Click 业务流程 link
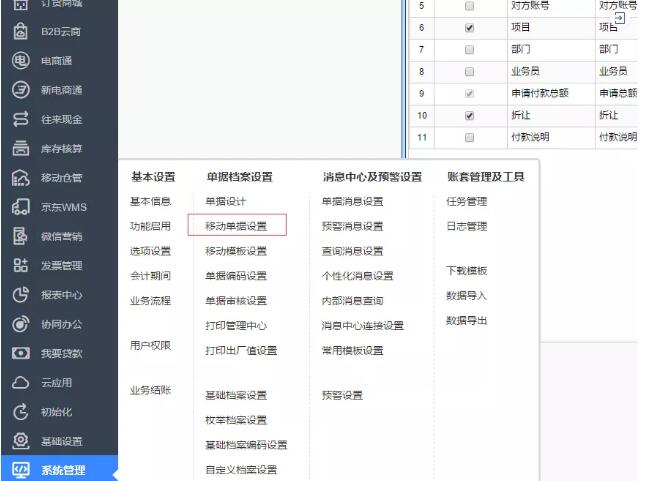 click(150, 300)
